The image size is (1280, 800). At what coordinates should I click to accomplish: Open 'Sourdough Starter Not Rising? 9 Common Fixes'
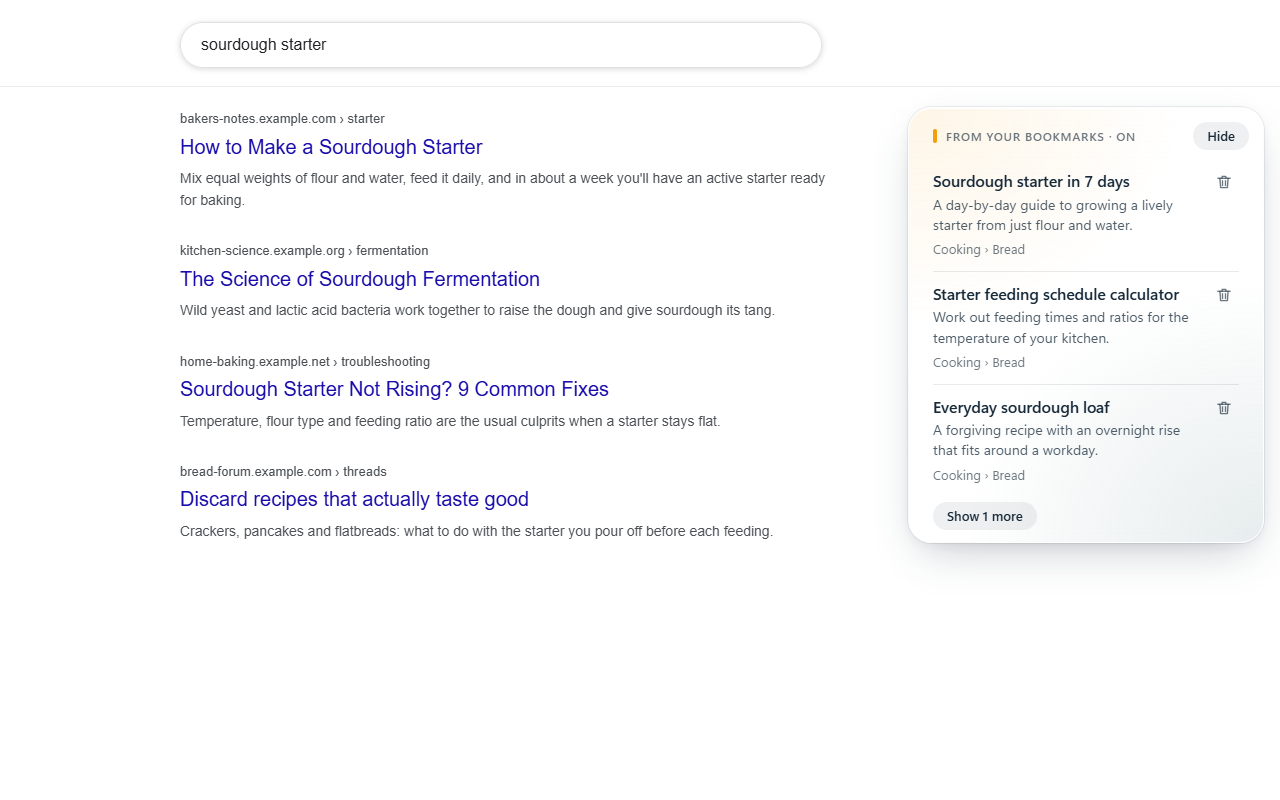[x=394, y=389]
